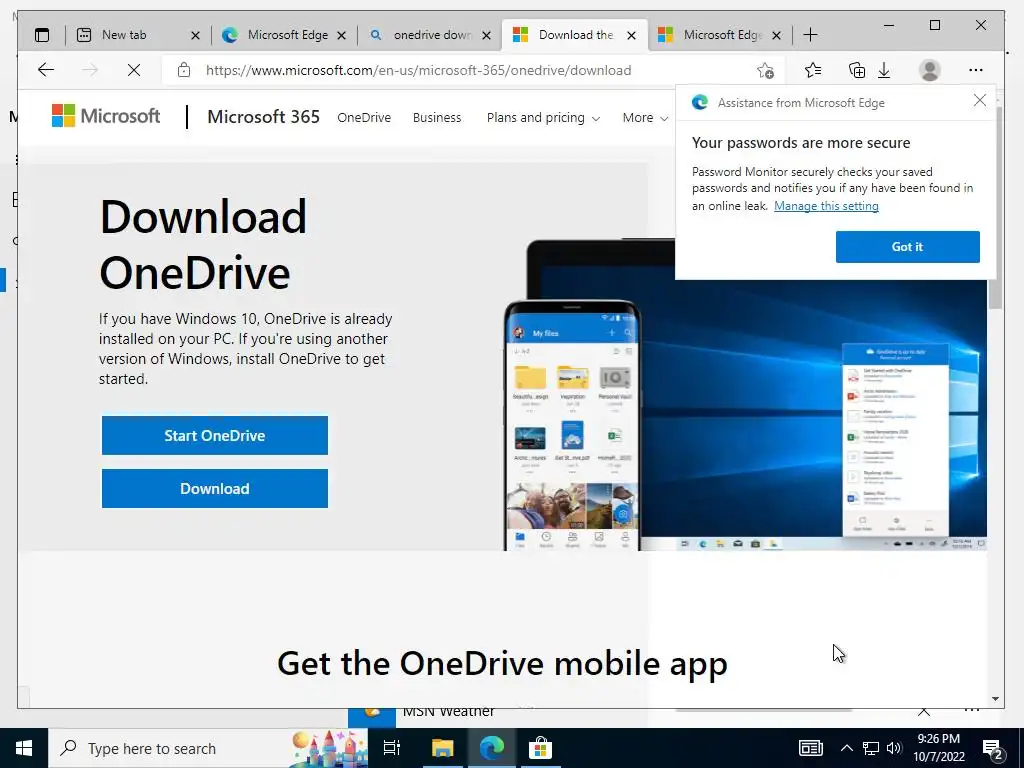Open File Explorer from the taskbar
This screenshot has height=768, width=1024.
(x=442, y=748)
